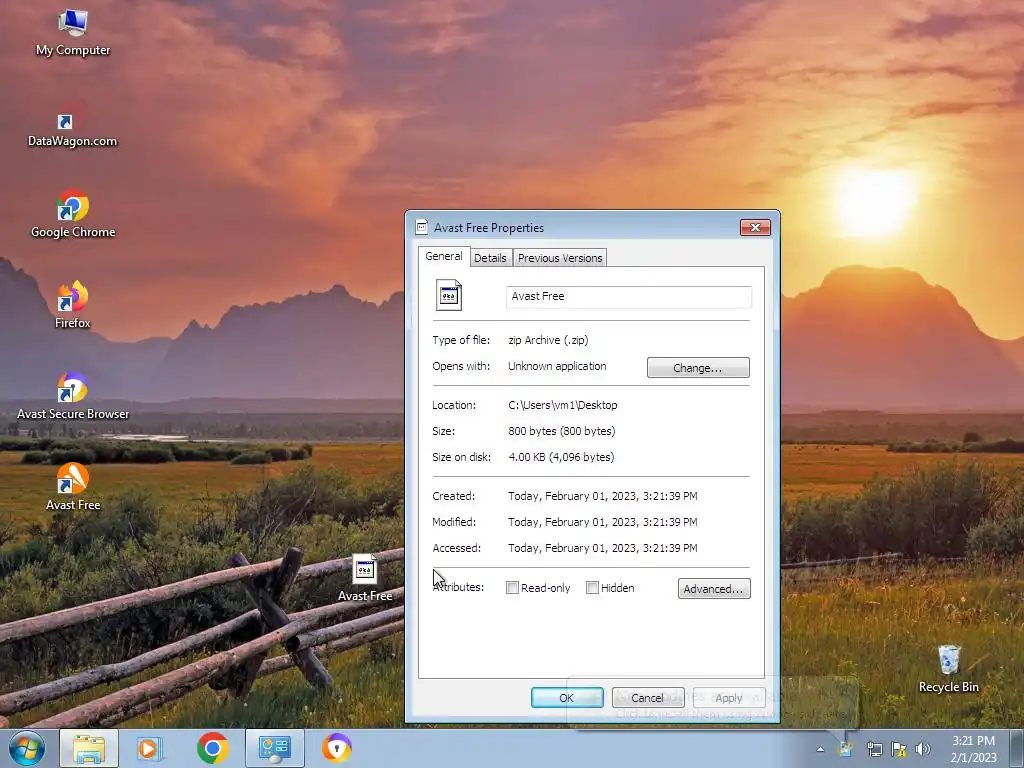The width and height of the screenshot is (1024, 768).
Task: Click the Show Desktop strip at taskbar end
Action: pyautogui.click(x=1017, y=749)
